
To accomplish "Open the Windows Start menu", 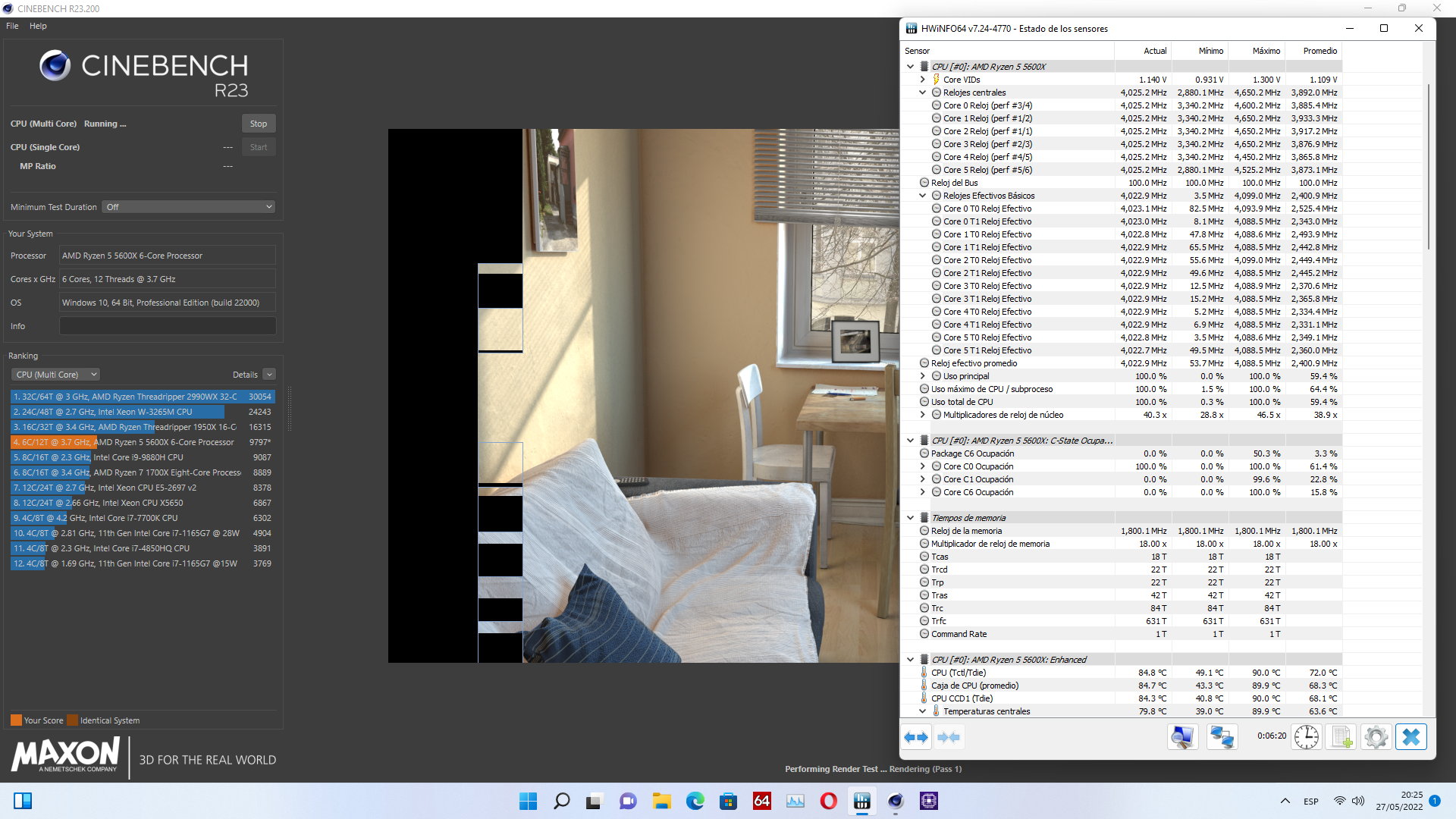I will point(528,801).
